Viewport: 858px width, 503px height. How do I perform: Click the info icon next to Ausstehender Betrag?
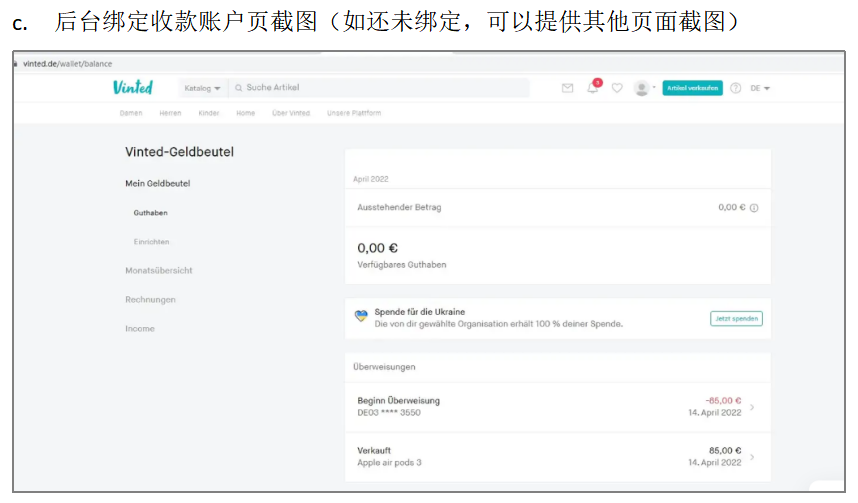tap(754, 208)
